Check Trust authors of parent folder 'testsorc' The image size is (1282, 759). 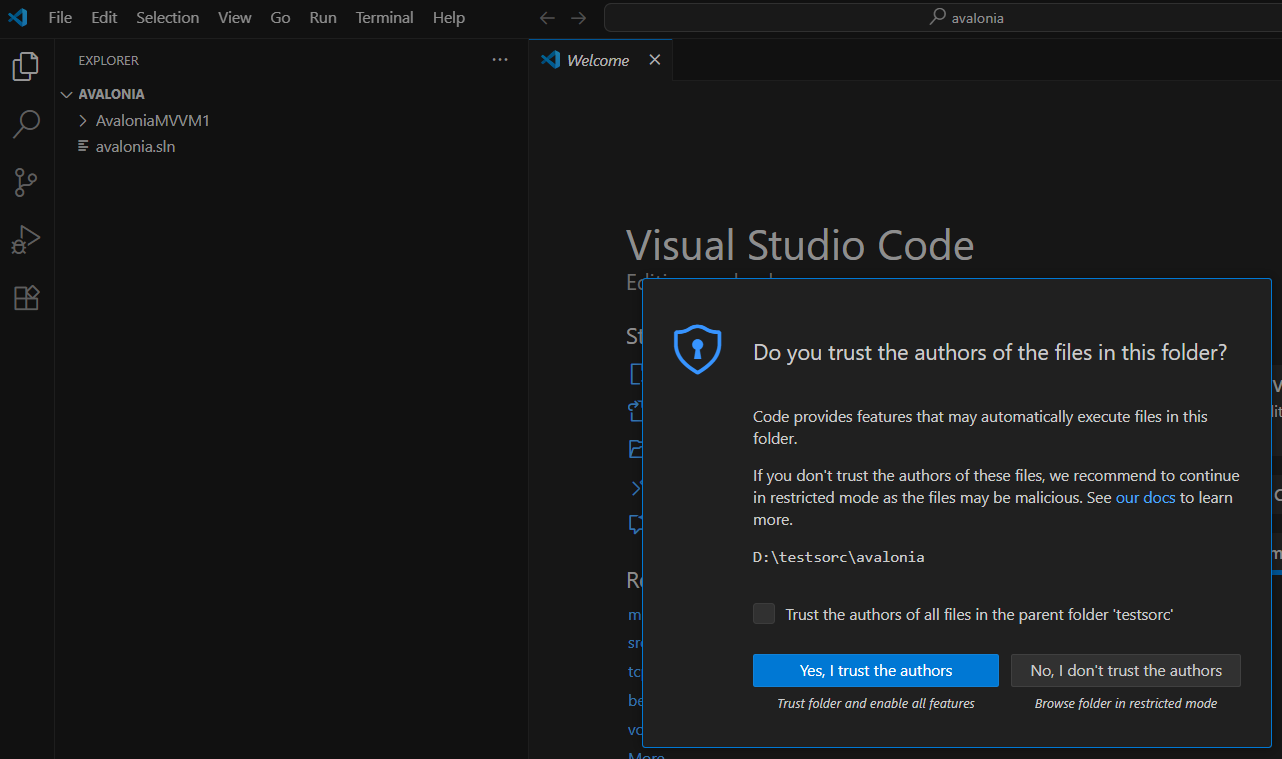(764, 614)
